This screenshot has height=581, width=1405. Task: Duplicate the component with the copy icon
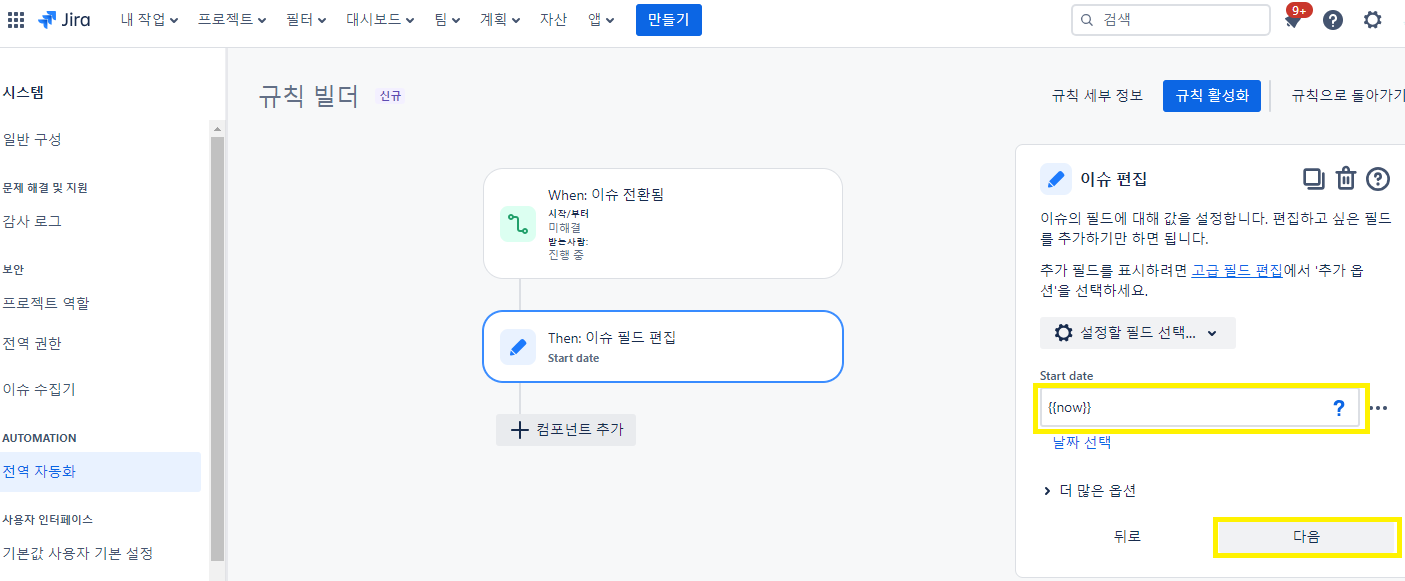pyautogui.click(x=1313, y=179)
